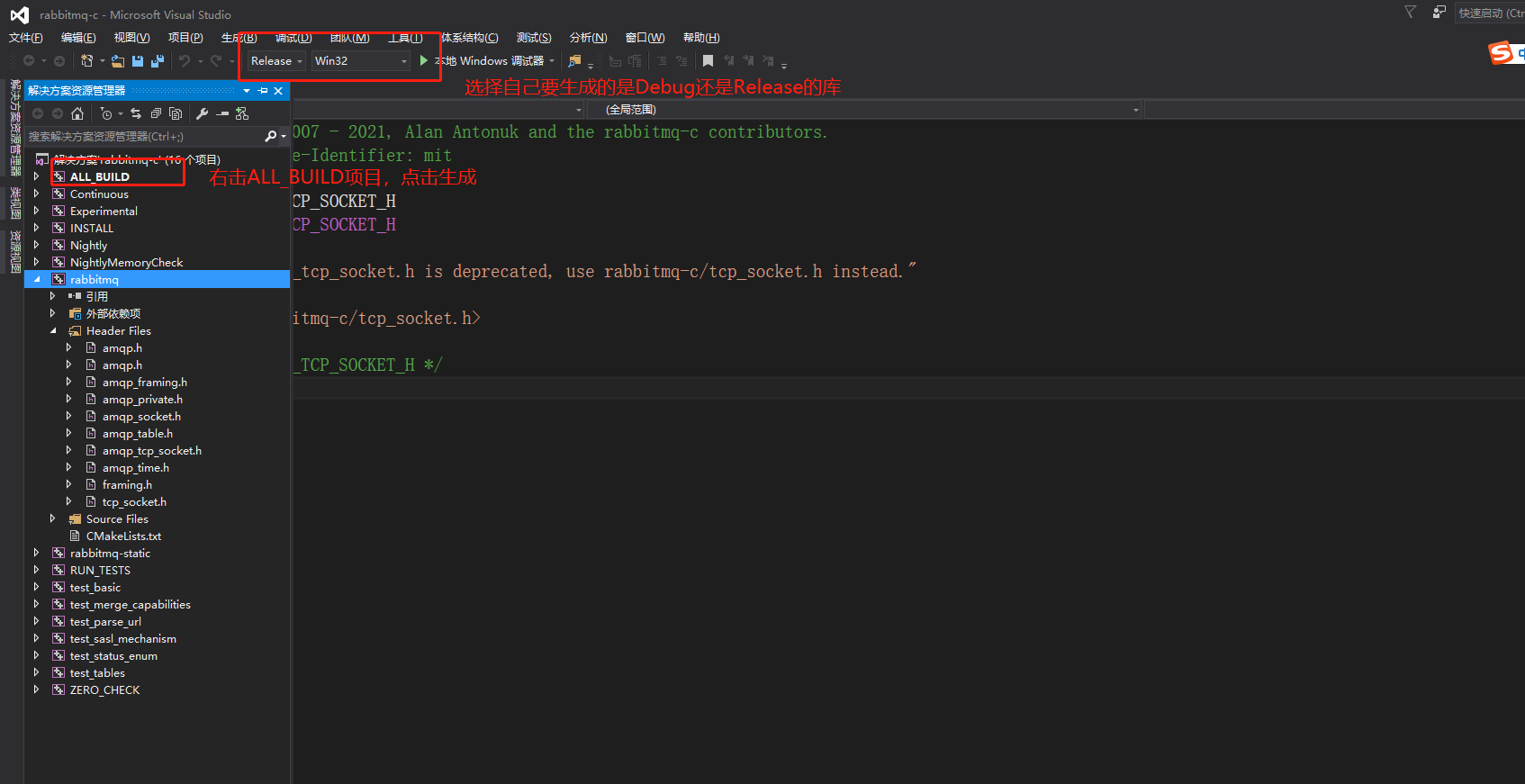Click the notifications flag icon in title bar
The height and width of the screenshot is (784, 1525).
point(1410,12)
